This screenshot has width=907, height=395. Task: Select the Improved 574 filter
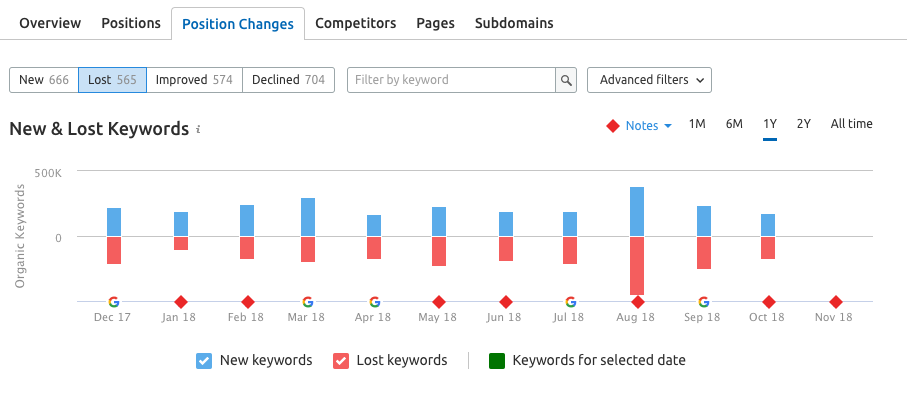(x=194, y=80)
